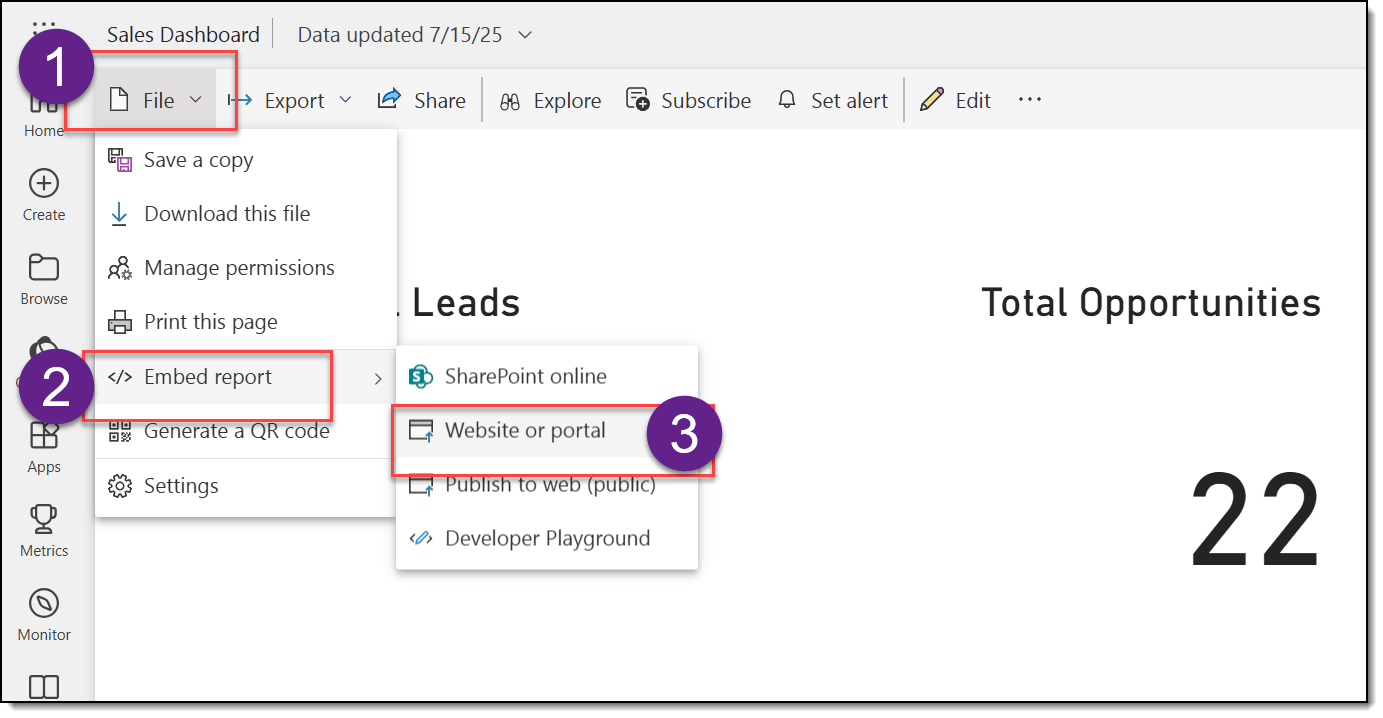Click the Create plus icon in sidebar
The width and height of the screenshot is (1383, 718).
[44, 183]
